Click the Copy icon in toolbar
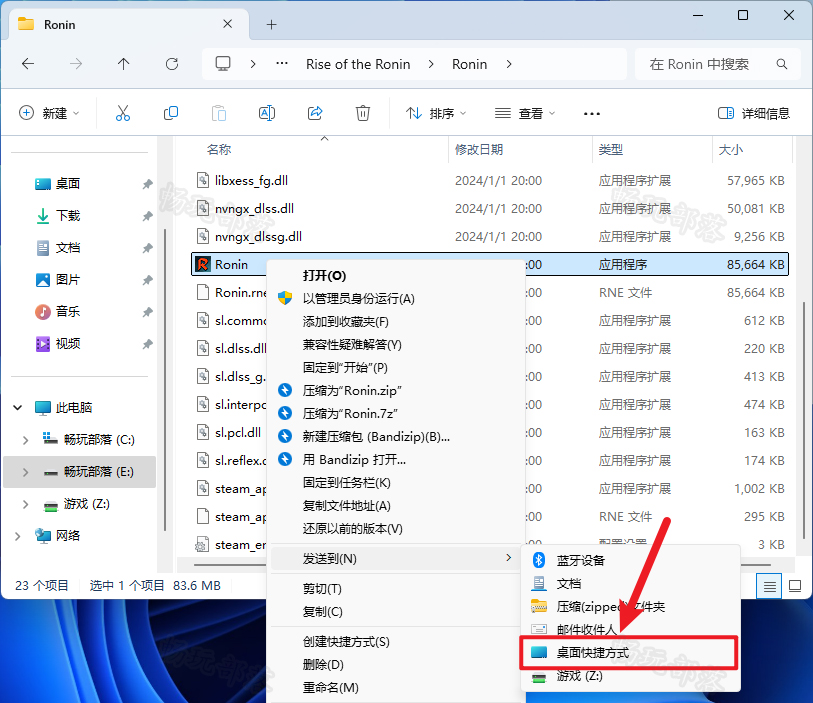Viewport: 813px width, 703px height. coord(171,113)
